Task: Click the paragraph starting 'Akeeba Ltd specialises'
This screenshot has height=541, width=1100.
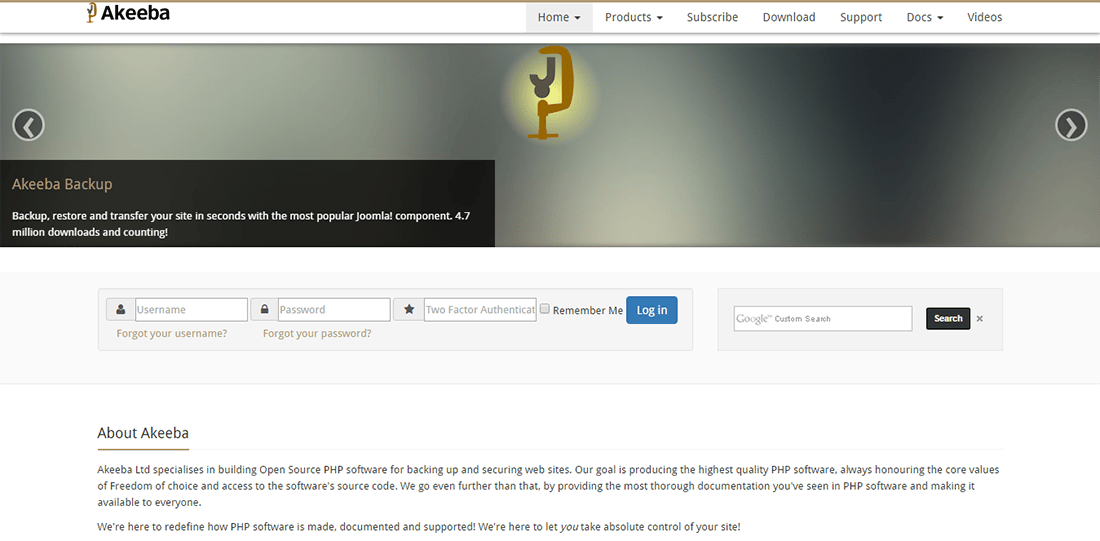Action: (548, 486)
